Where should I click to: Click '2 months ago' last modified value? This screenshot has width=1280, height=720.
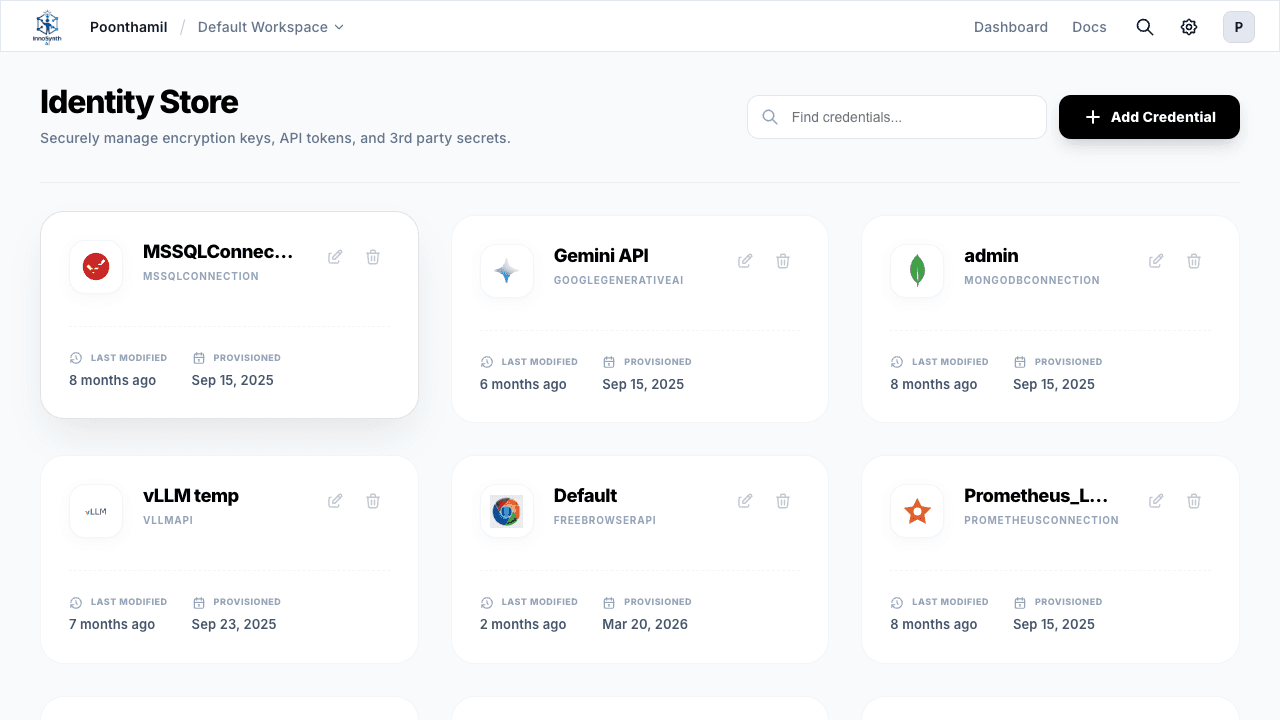(523, 624)
